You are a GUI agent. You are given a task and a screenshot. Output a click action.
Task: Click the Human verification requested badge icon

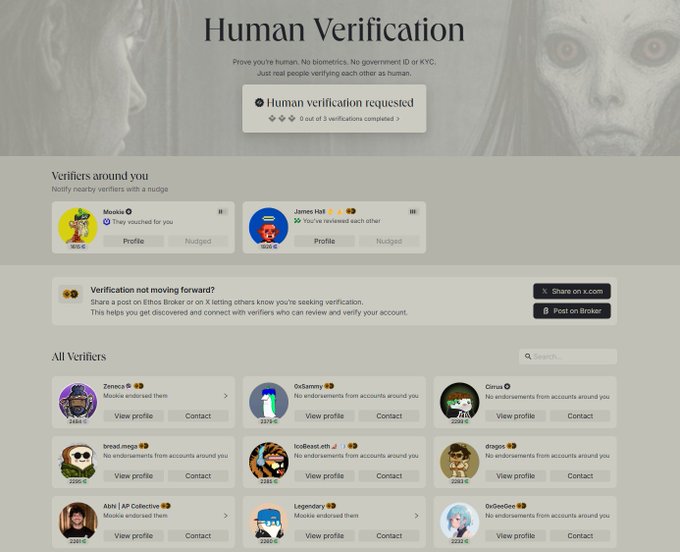[259, 103]
